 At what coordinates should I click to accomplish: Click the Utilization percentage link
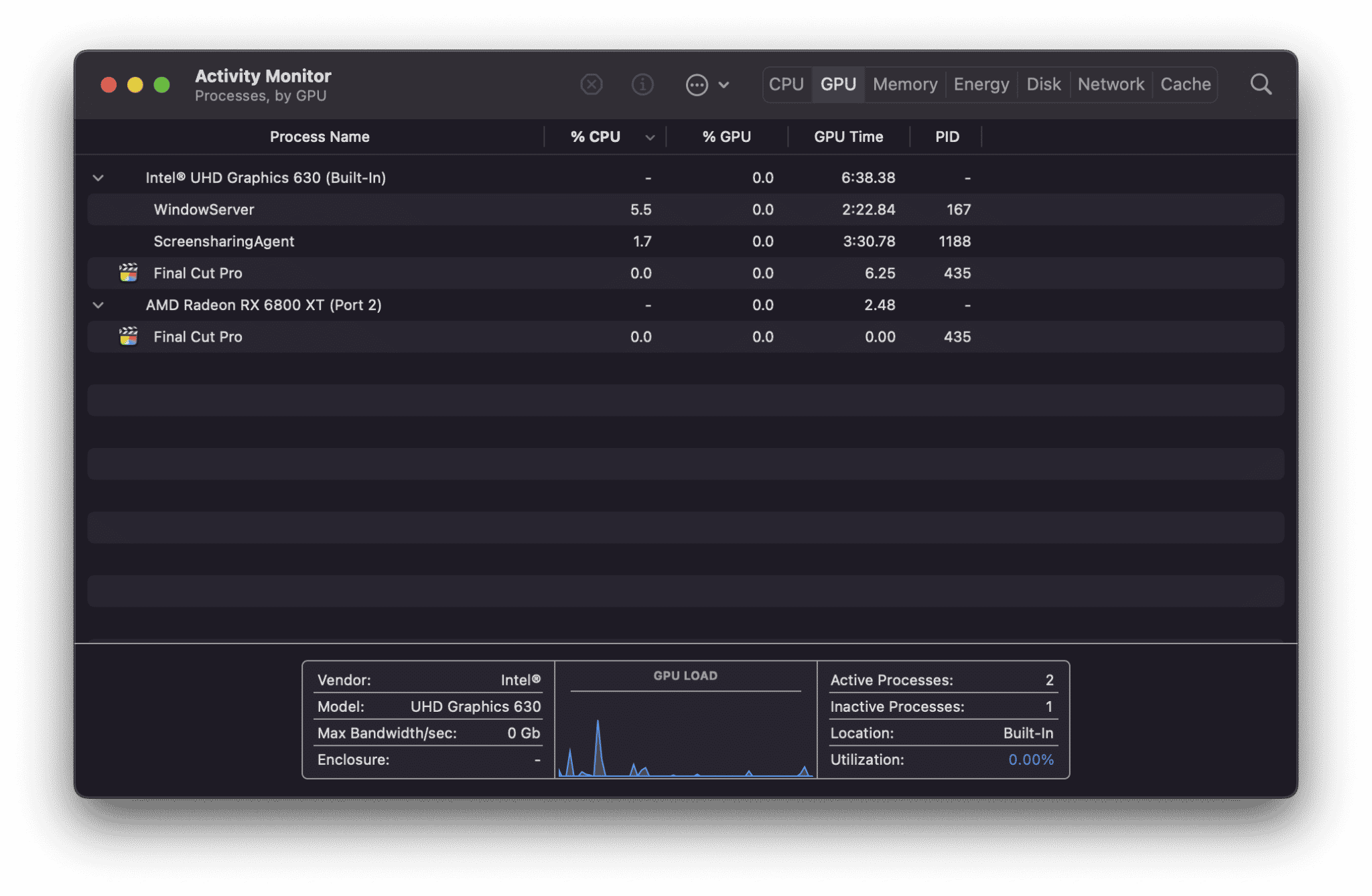[1030, 759]
